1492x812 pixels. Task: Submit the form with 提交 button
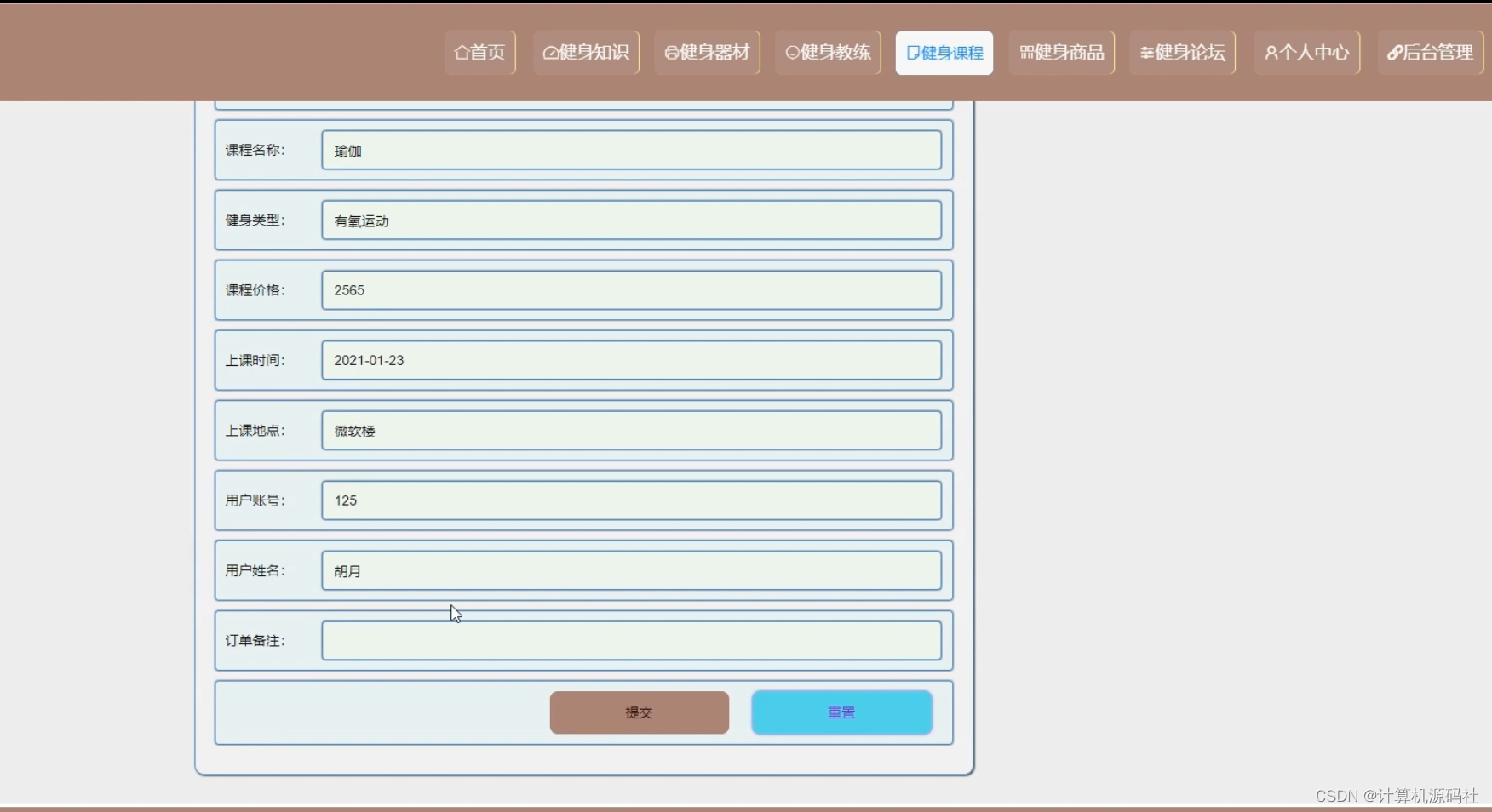[640, 712]
